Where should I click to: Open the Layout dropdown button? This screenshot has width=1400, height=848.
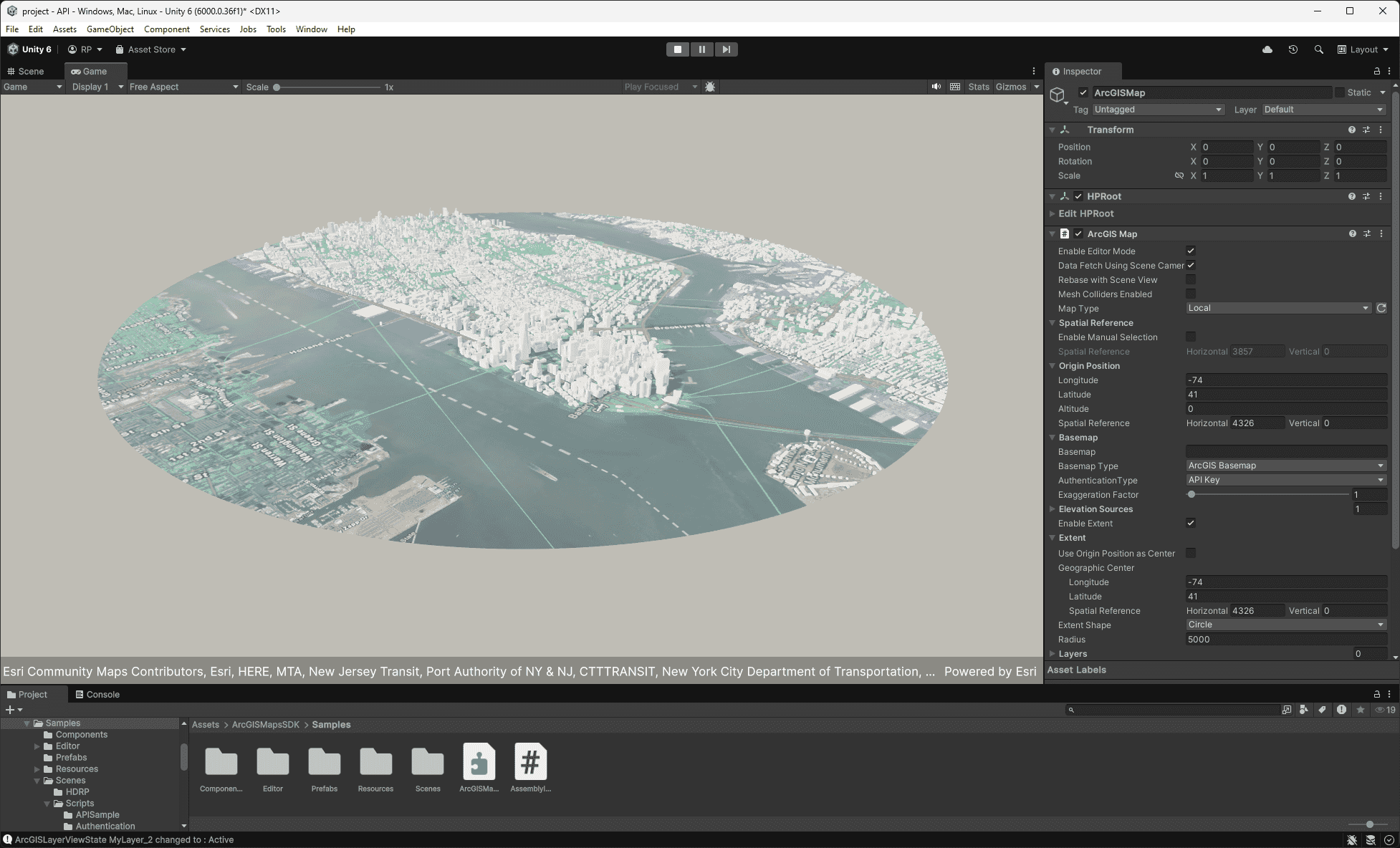pos(1363,49)
